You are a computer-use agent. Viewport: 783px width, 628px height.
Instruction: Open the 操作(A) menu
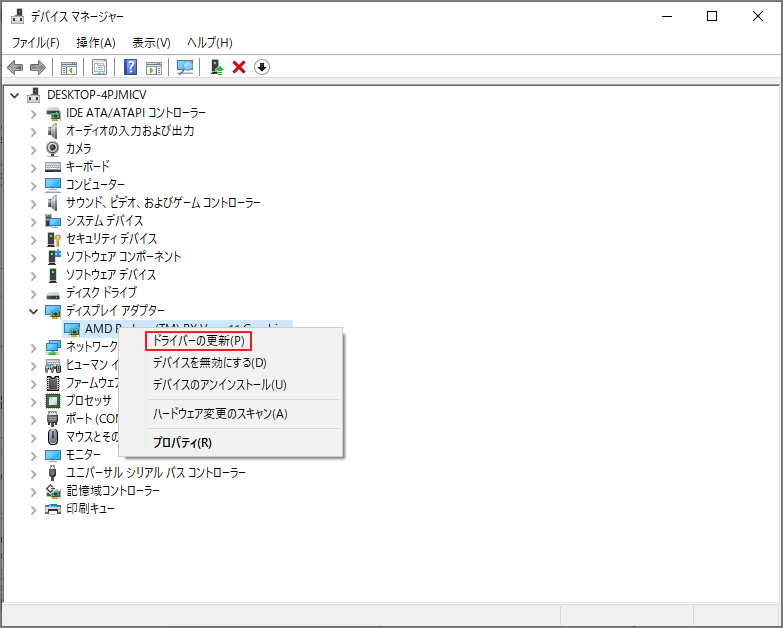96,43
